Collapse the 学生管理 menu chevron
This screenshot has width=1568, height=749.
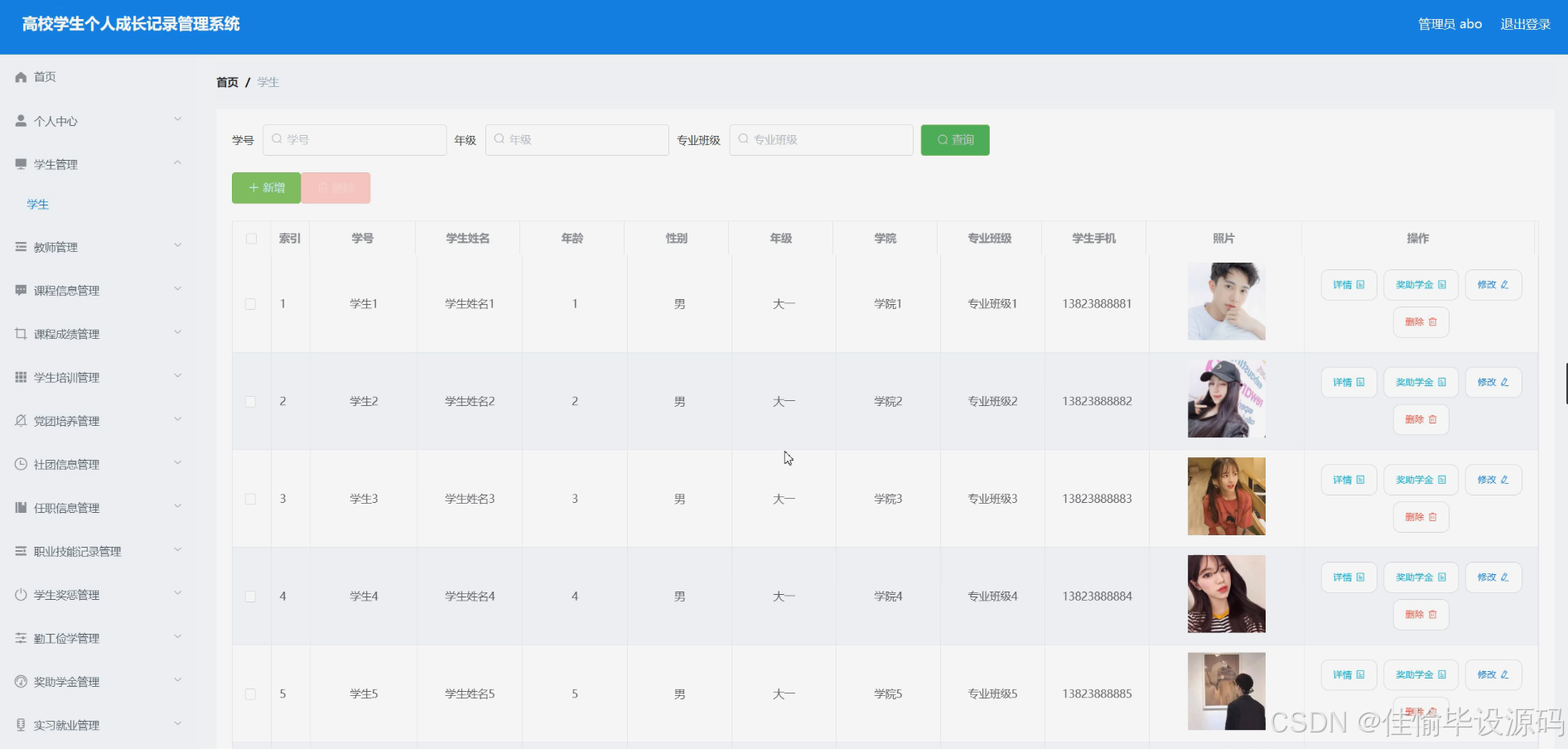[177, 162]
